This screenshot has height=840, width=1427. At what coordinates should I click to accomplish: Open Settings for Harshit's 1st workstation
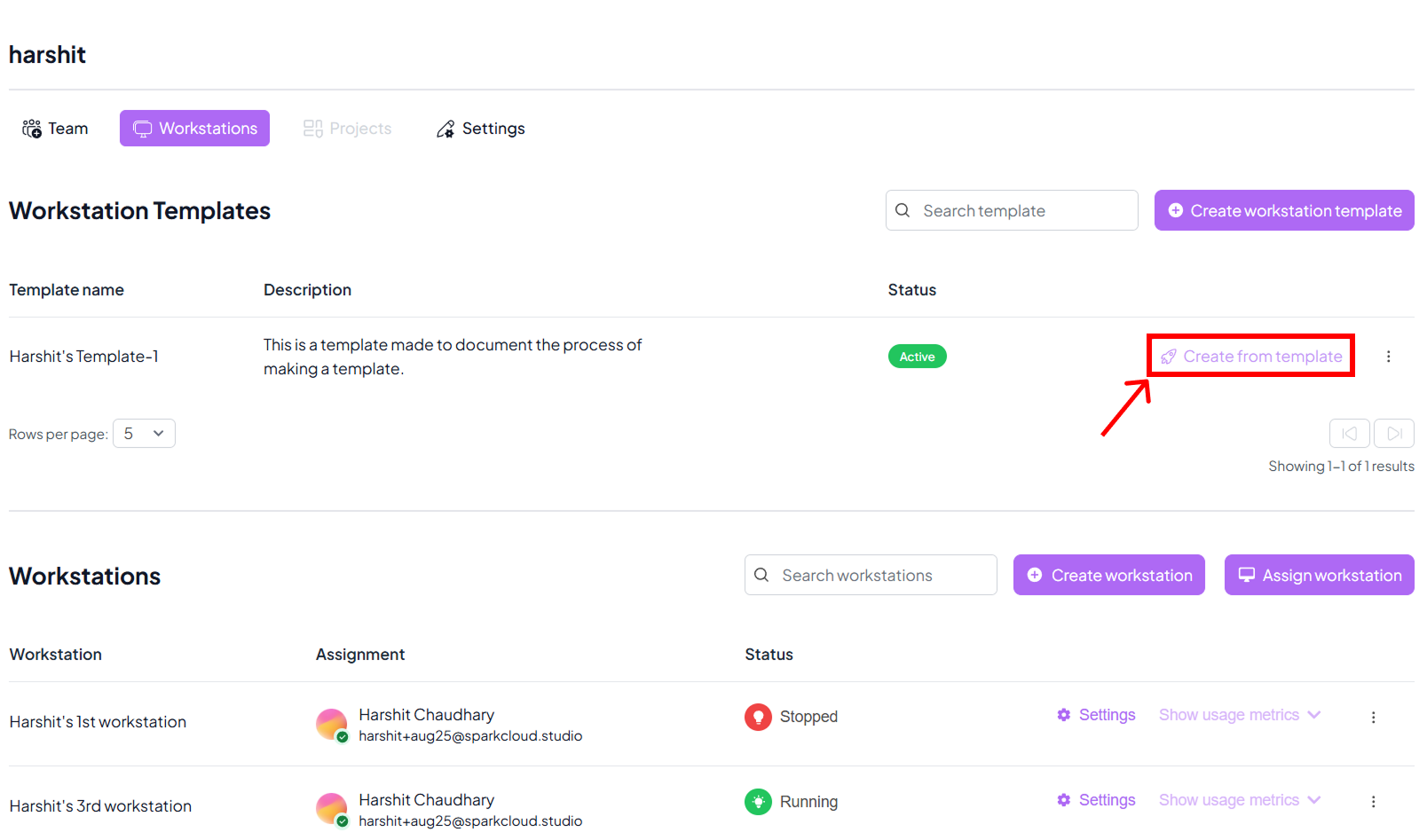pos(1096,715)
